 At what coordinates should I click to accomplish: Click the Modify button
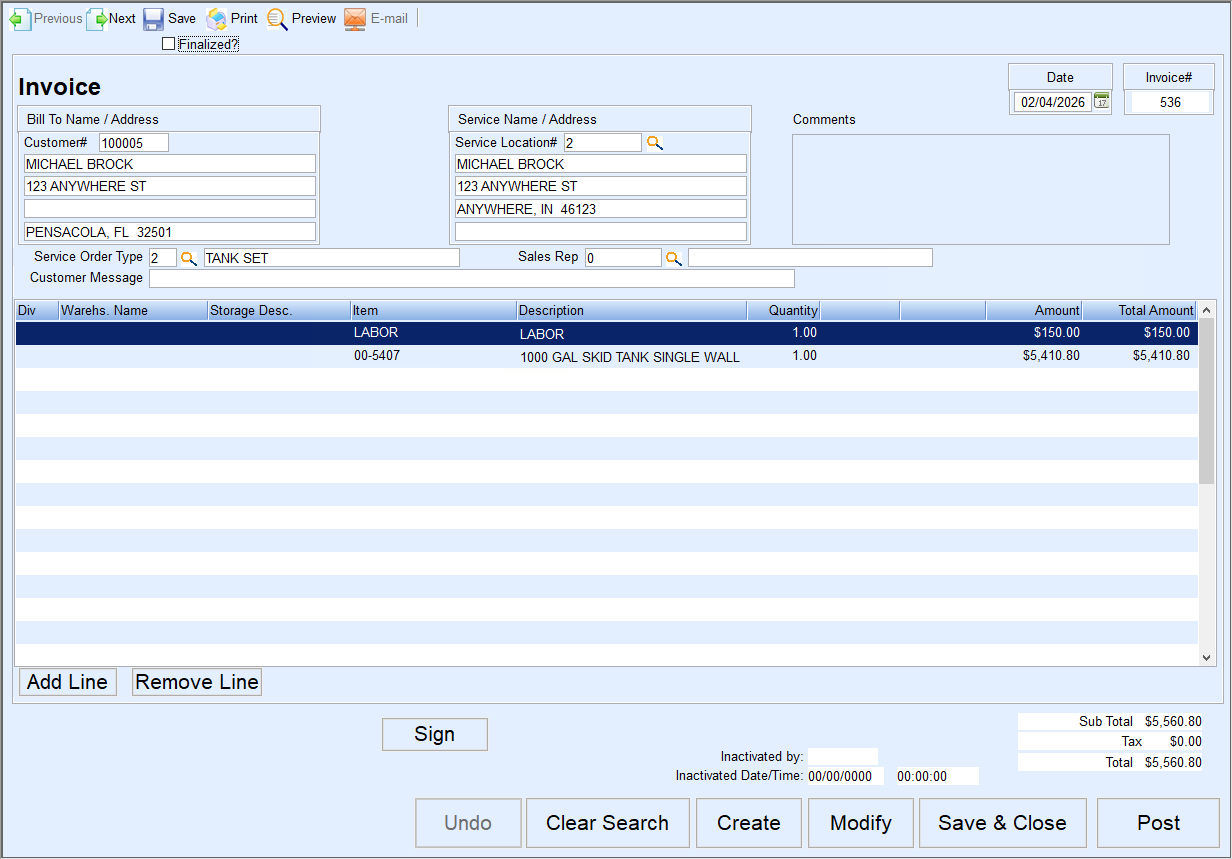point(861,823)
